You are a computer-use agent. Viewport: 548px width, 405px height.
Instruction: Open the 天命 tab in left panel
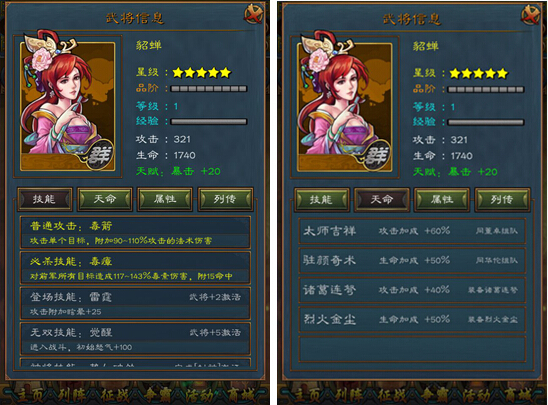[x=105, y=199]
